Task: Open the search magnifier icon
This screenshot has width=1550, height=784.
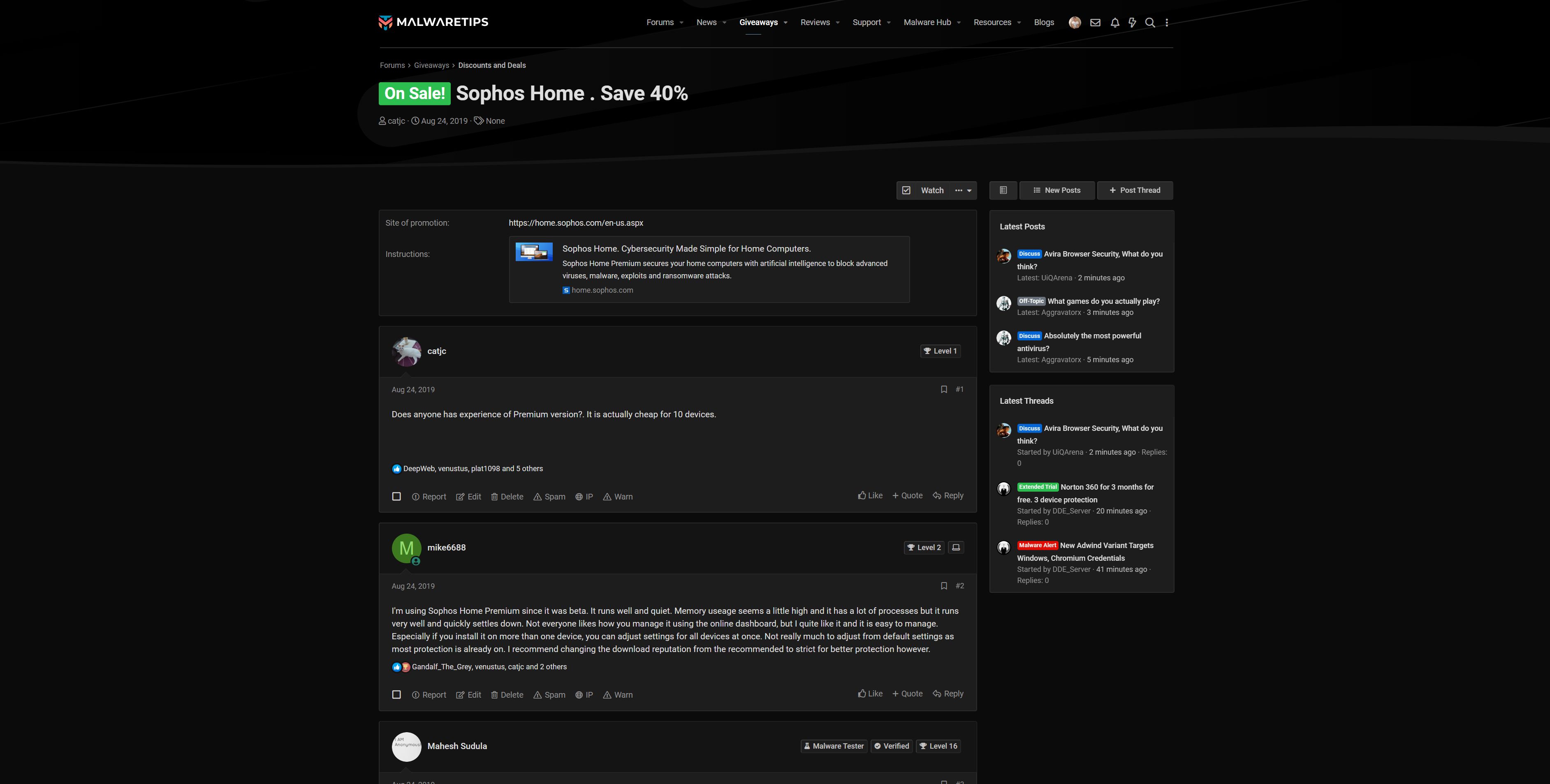Action: click(1149, 22)
